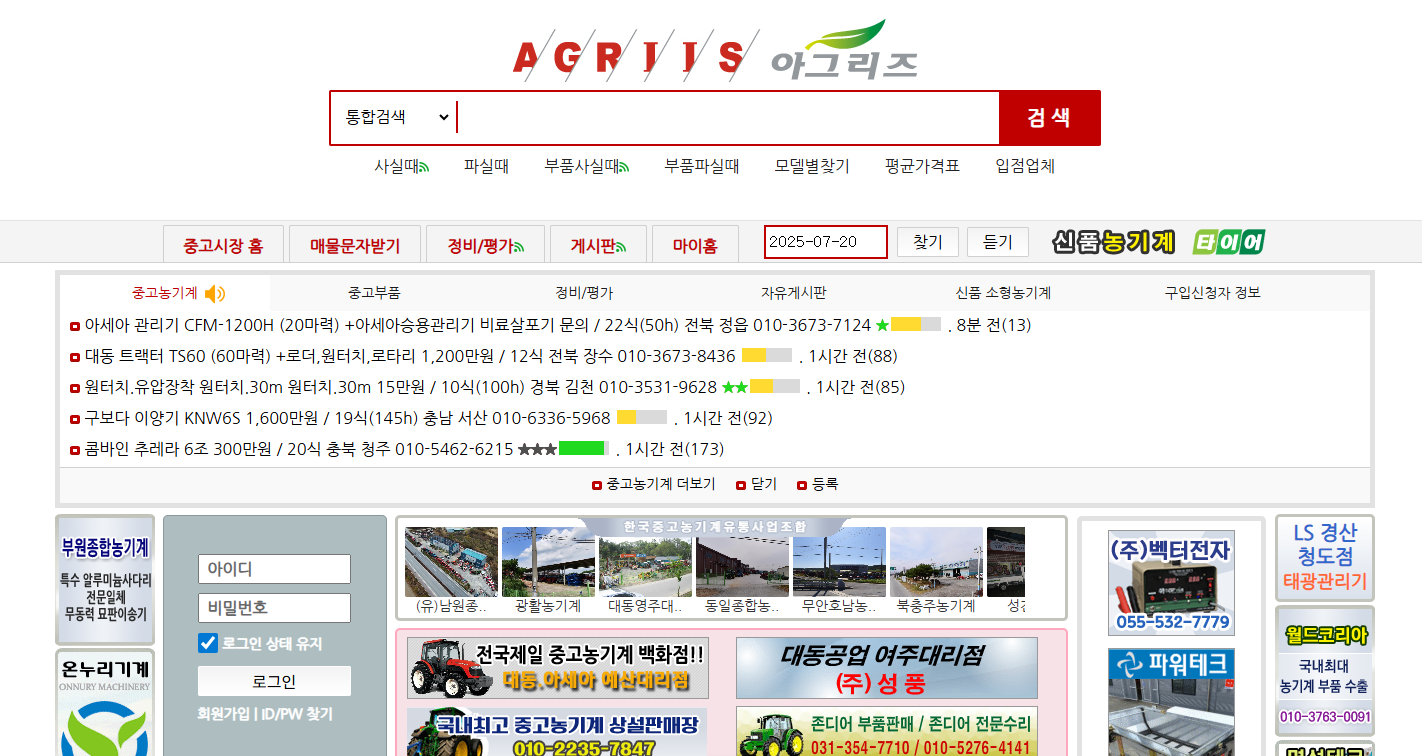Viewport: 1422px width, 756px height.
Task: Switch to the 구입신청자 정보 tab
Action: [x=1212, y=293]
